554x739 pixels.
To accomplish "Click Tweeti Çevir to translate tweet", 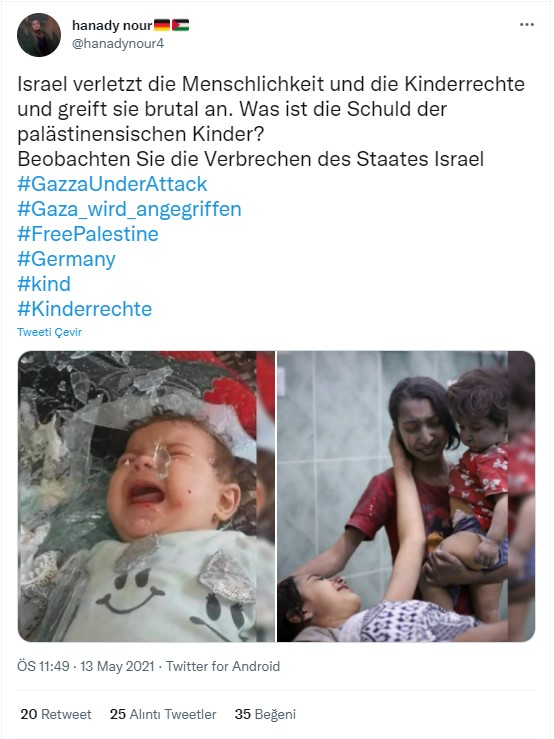I will click(50, 332).
